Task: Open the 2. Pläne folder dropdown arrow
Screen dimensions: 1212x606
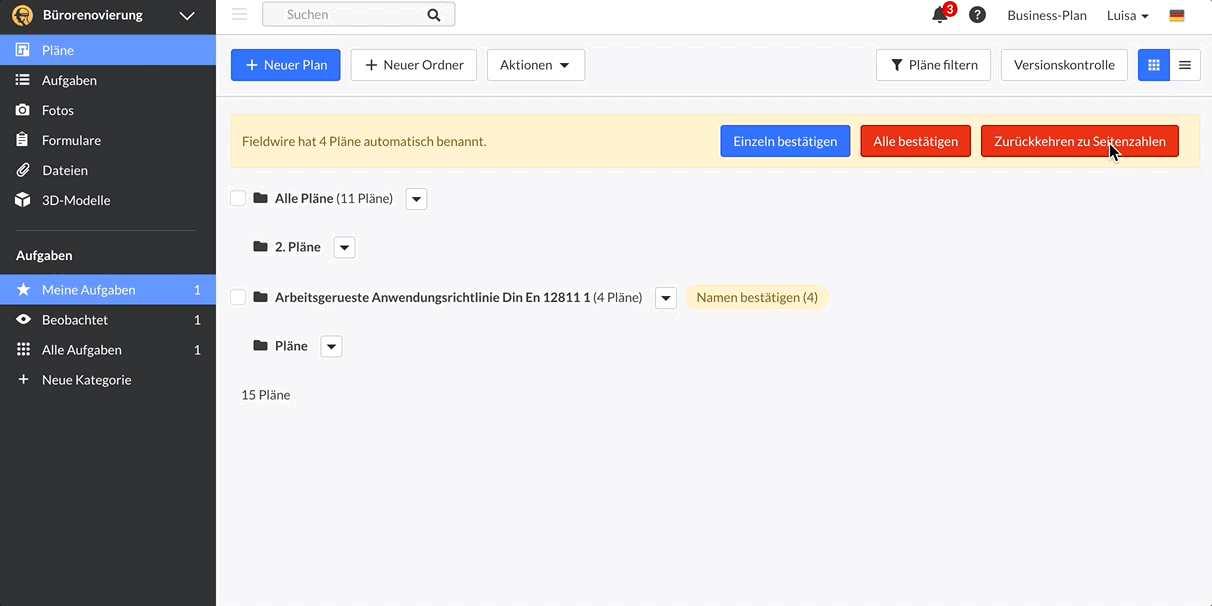Action: pyautogui.click(x=344, y=247)
